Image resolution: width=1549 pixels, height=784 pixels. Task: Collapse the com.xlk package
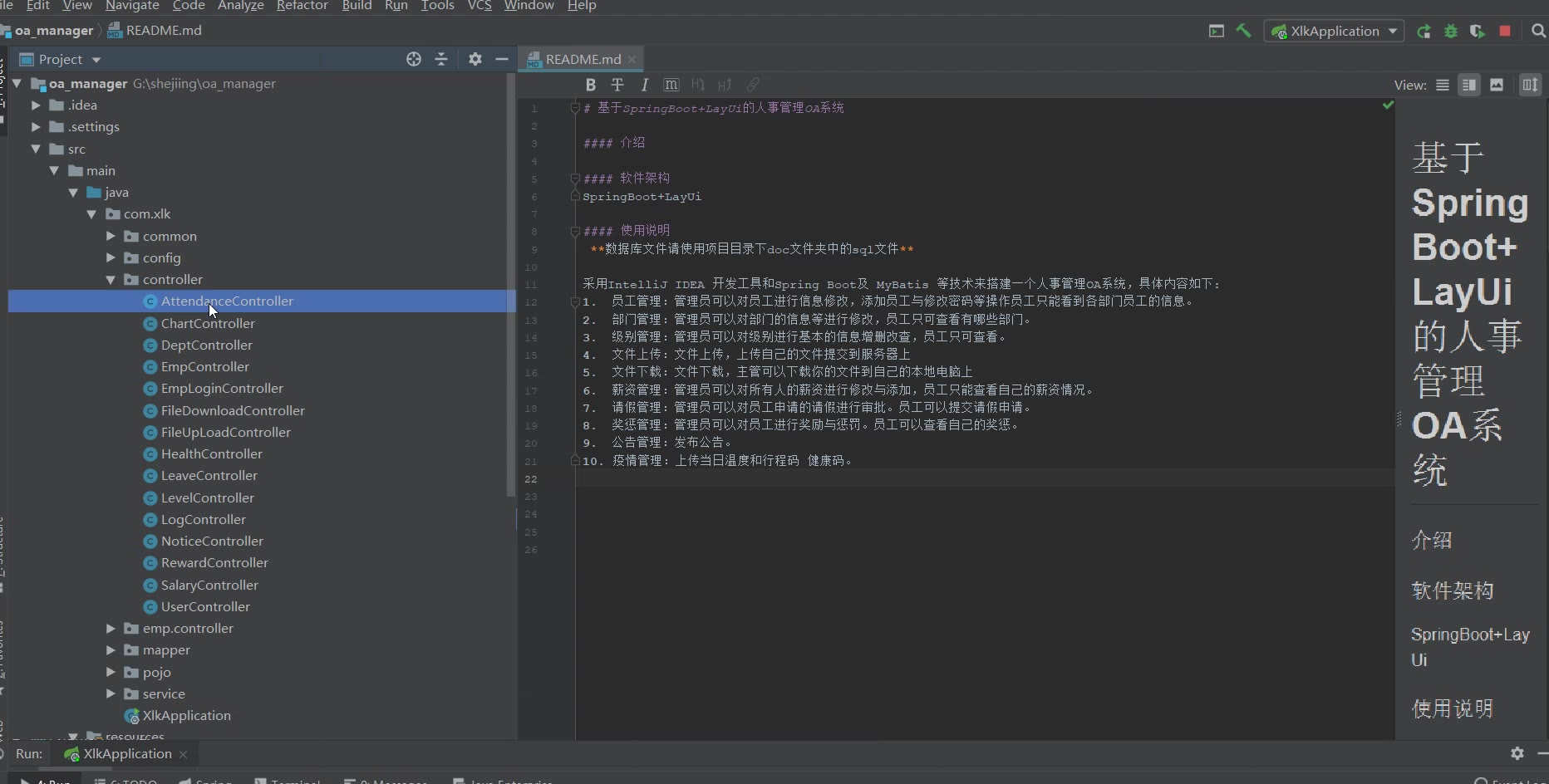(x=91, y=214)
